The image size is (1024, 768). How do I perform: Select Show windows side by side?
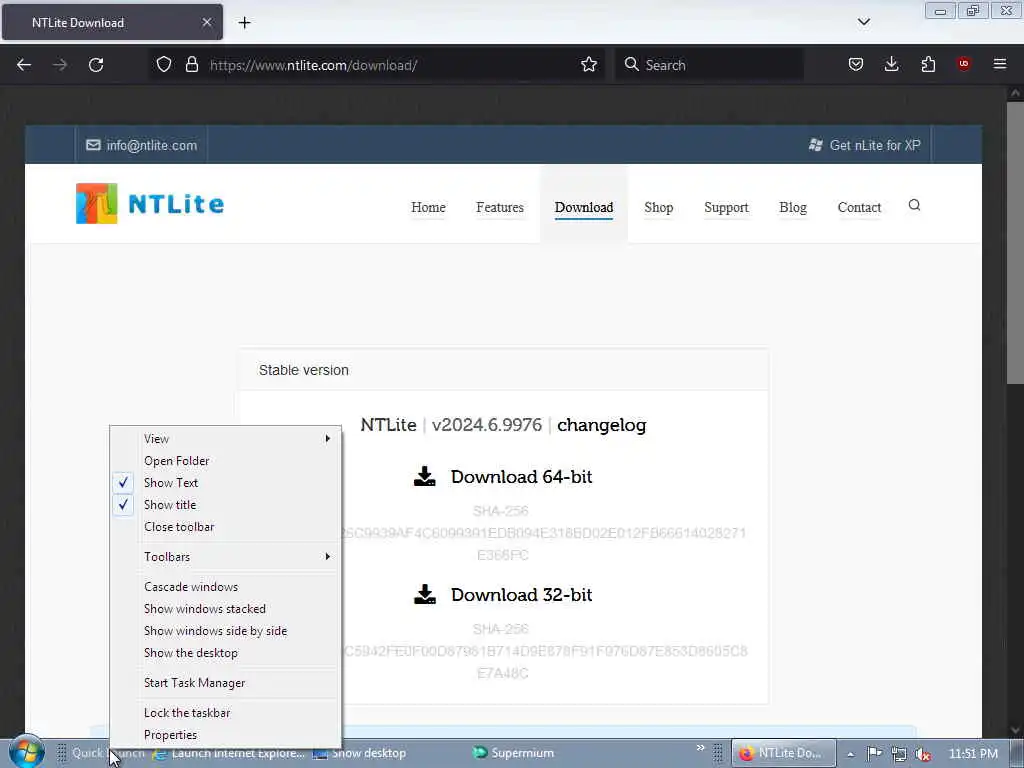(225, 631)
